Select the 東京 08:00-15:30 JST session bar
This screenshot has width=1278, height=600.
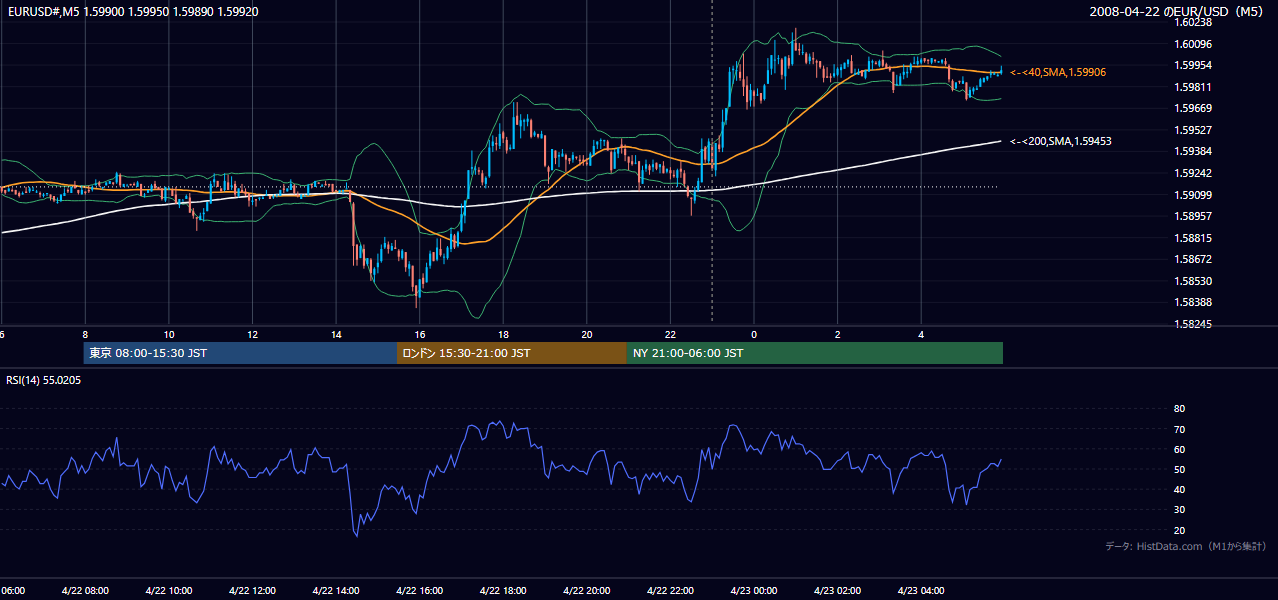pos(240,353)
